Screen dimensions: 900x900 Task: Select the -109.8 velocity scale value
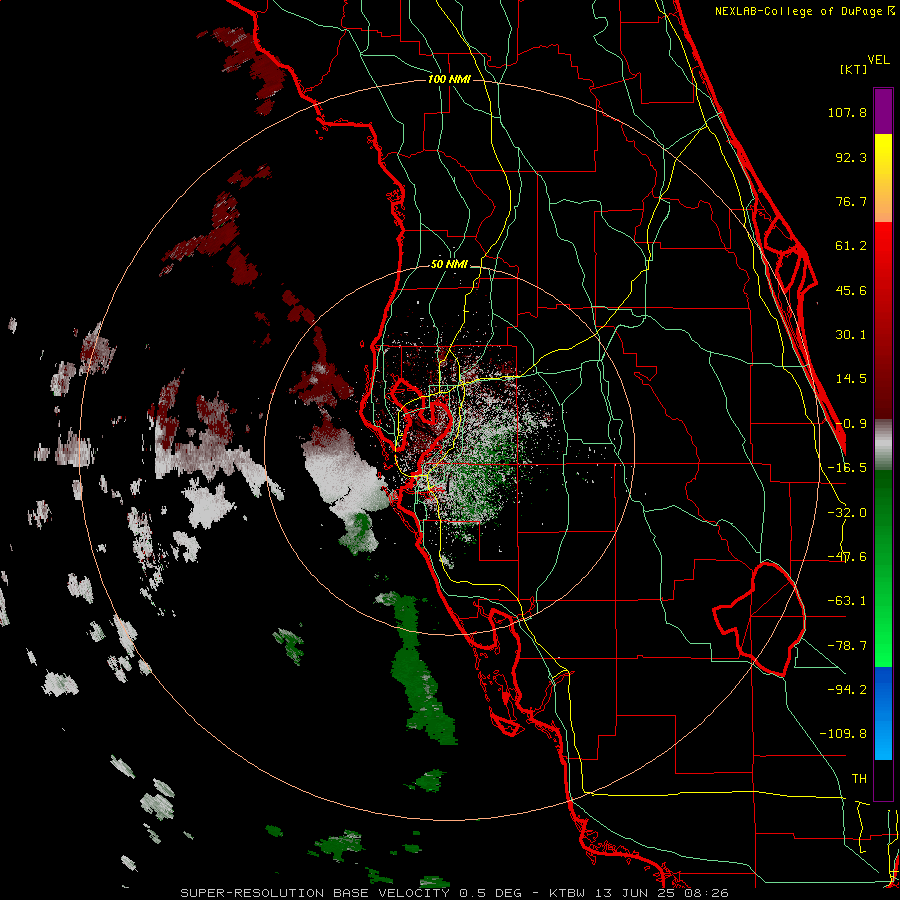[x=843, y=734]
